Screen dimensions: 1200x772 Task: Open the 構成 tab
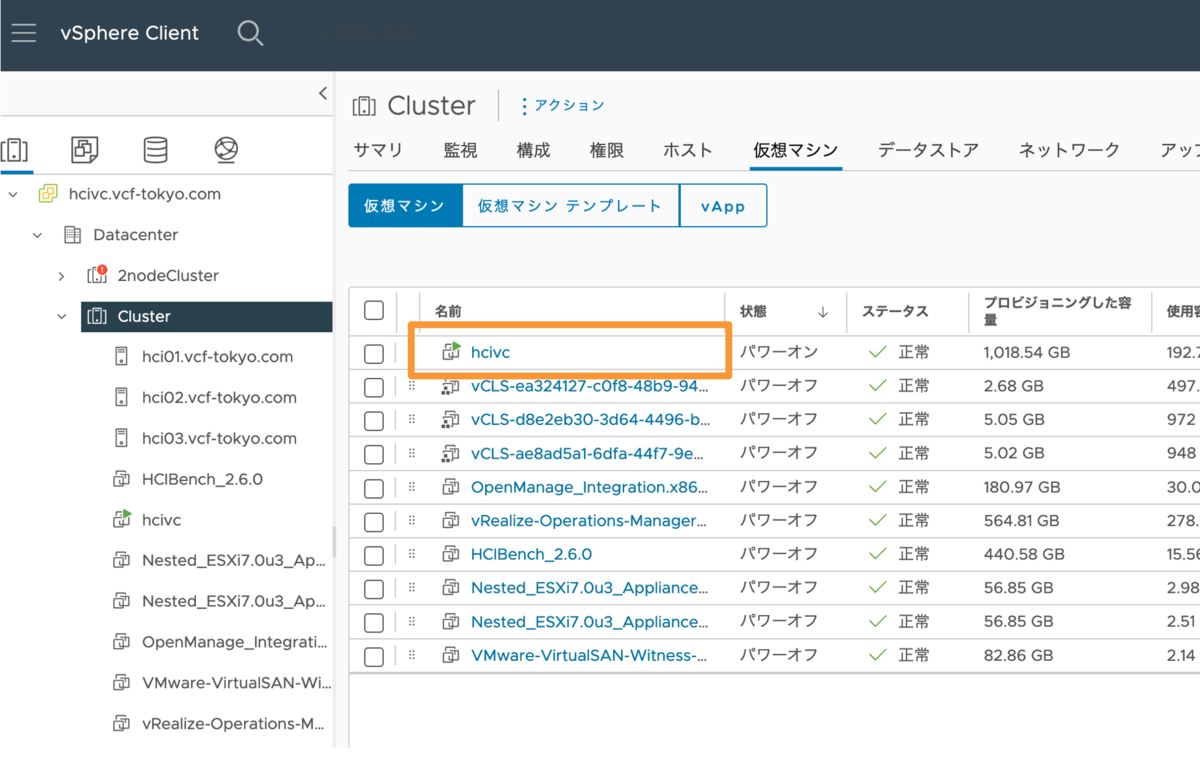[x=533, y=150]
